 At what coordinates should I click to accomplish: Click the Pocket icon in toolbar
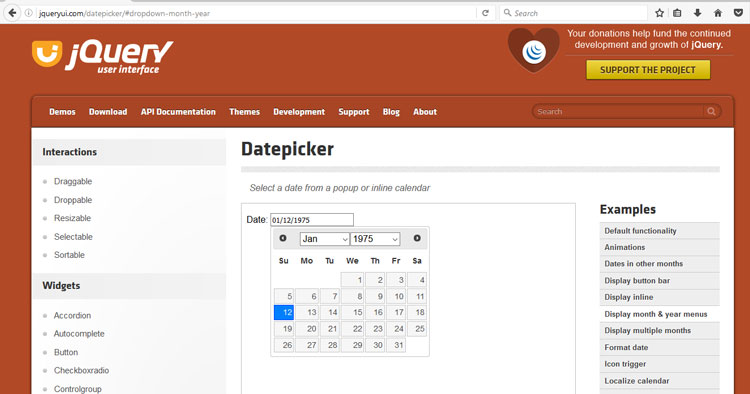coord(739,13)
